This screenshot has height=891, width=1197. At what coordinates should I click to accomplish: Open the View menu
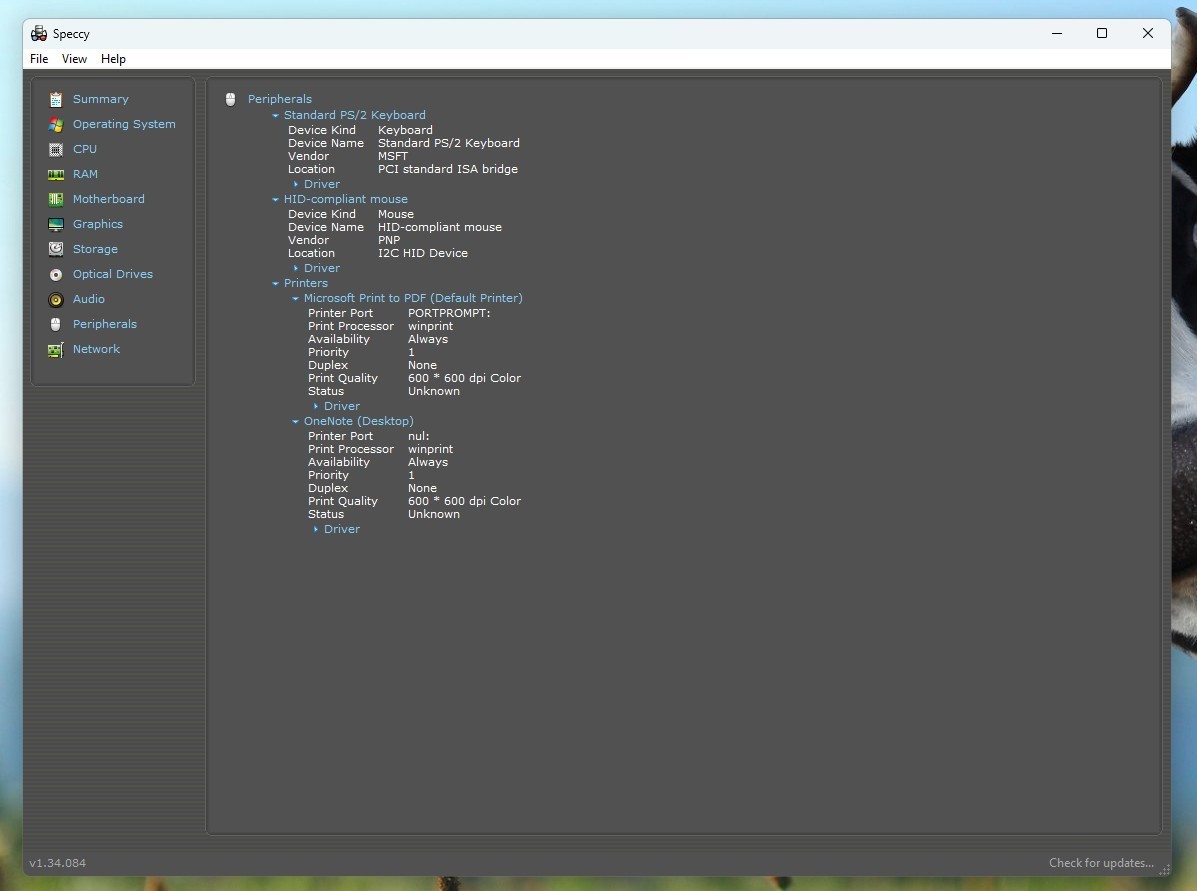click(x=74, y=59)
